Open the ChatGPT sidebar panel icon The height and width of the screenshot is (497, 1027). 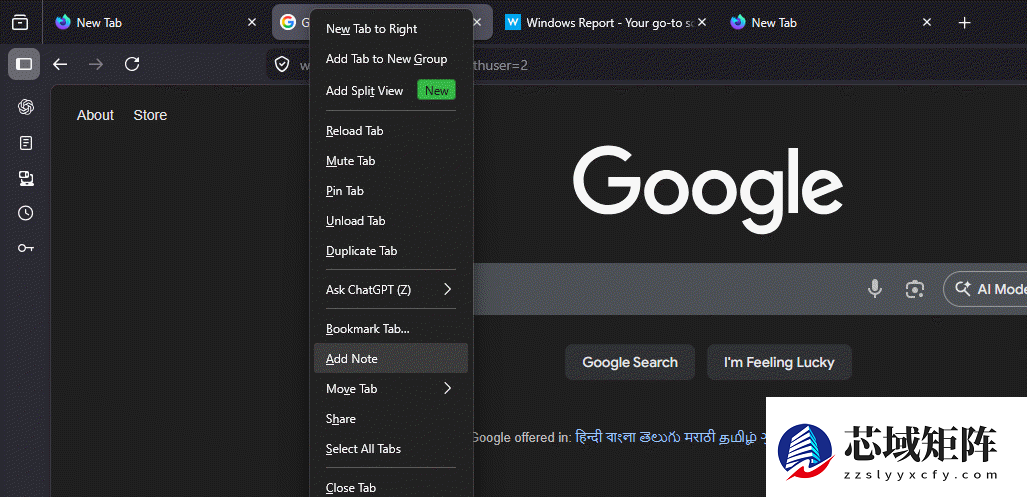(26, 107)
